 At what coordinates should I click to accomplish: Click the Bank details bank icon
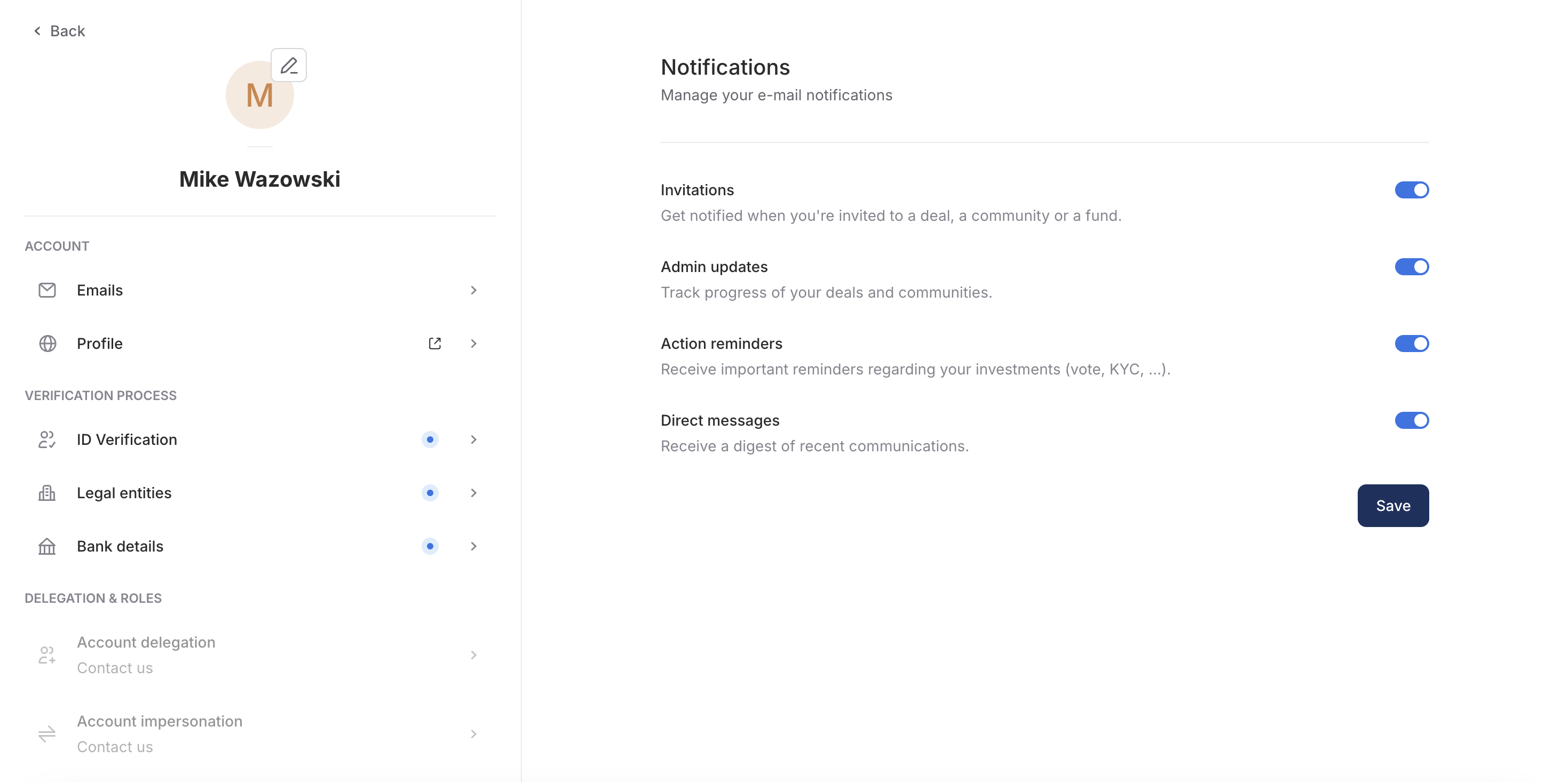(x=47, y=546)
